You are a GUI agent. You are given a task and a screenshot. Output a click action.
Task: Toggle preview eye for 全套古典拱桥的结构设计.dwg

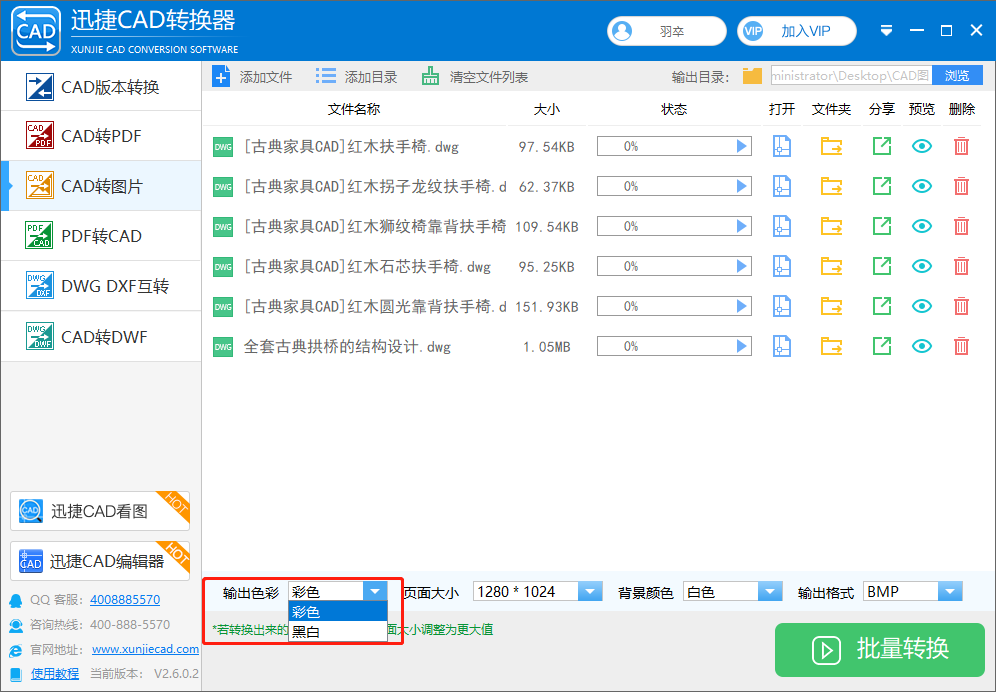point(922,346)
